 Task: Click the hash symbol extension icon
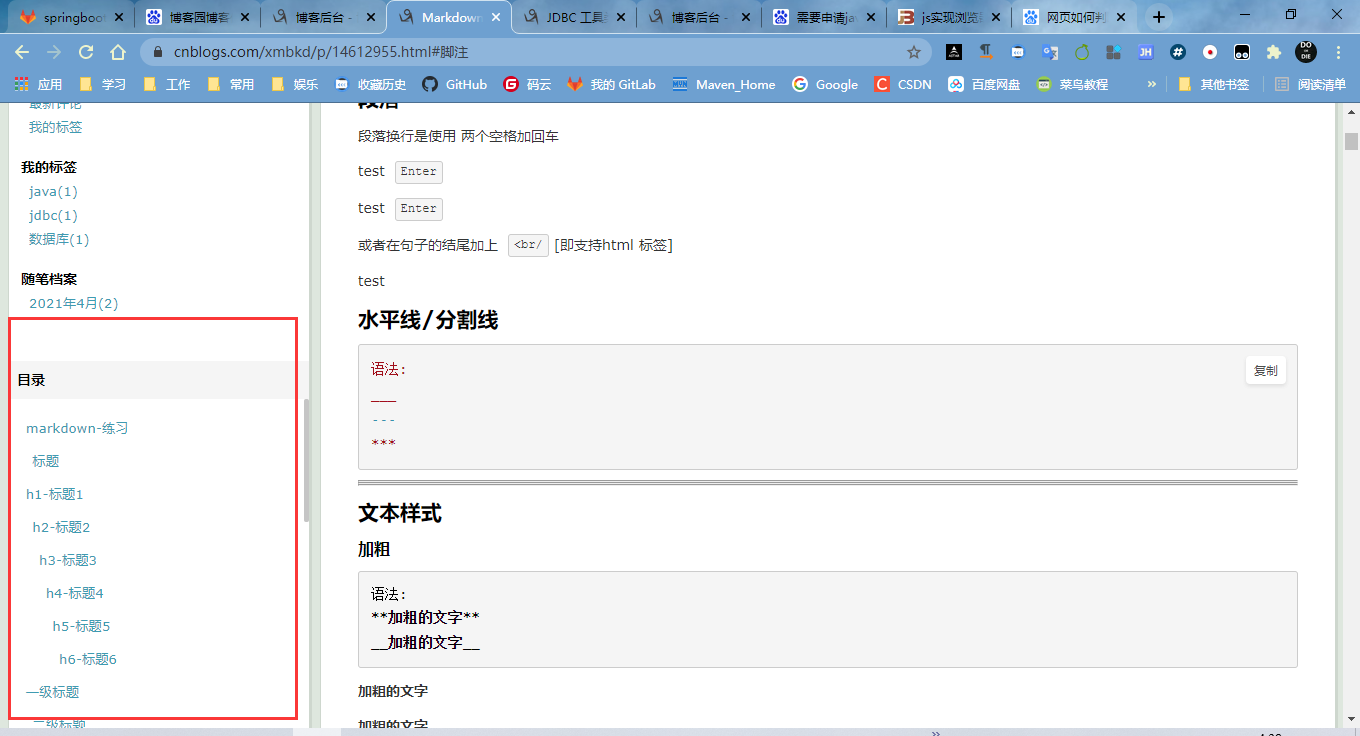pos(1178,52)
